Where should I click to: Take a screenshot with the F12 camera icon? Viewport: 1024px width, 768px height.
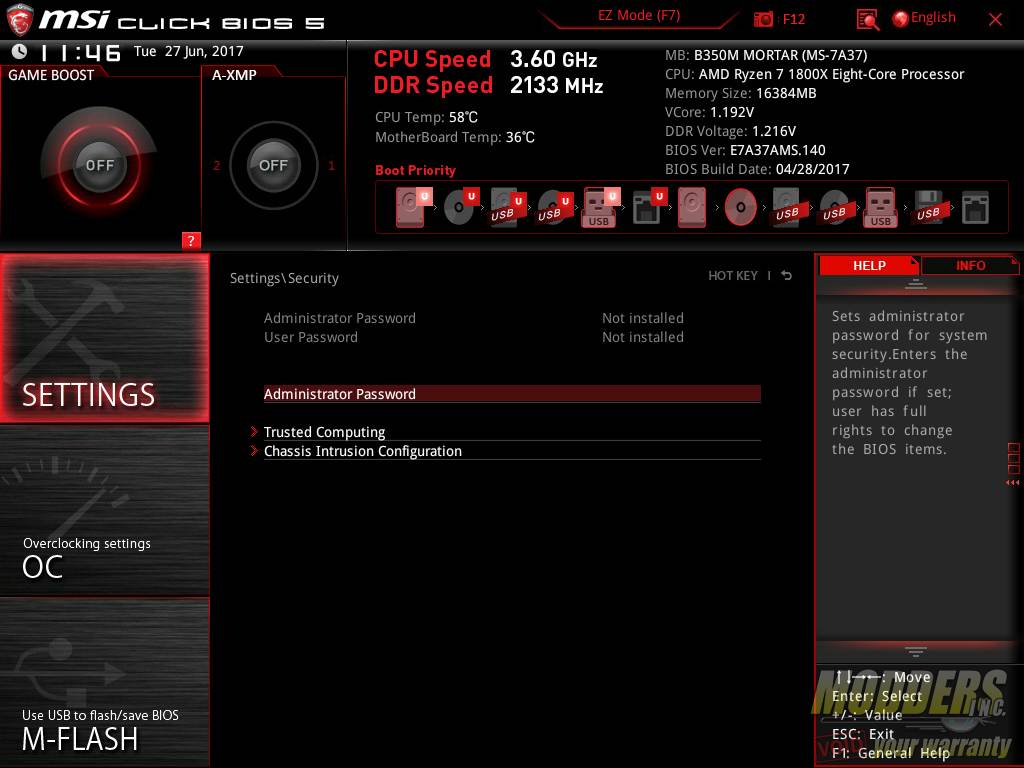[763, 19]
